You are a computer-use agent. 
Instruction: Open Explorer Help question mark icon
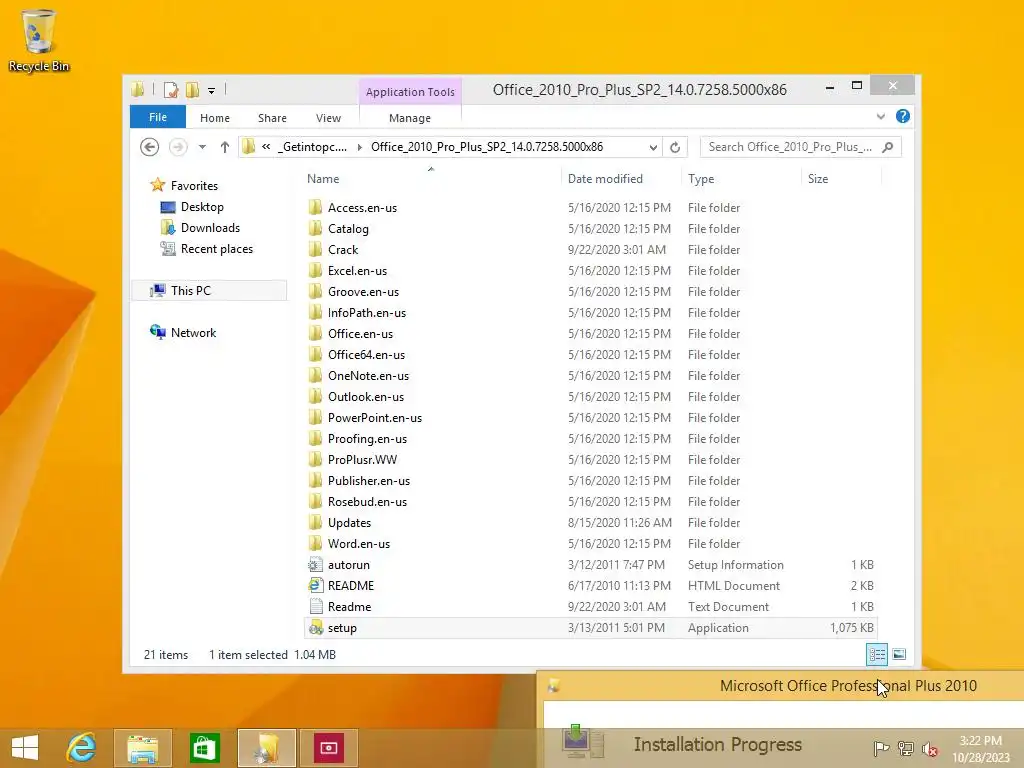click(x=903, y=116)
